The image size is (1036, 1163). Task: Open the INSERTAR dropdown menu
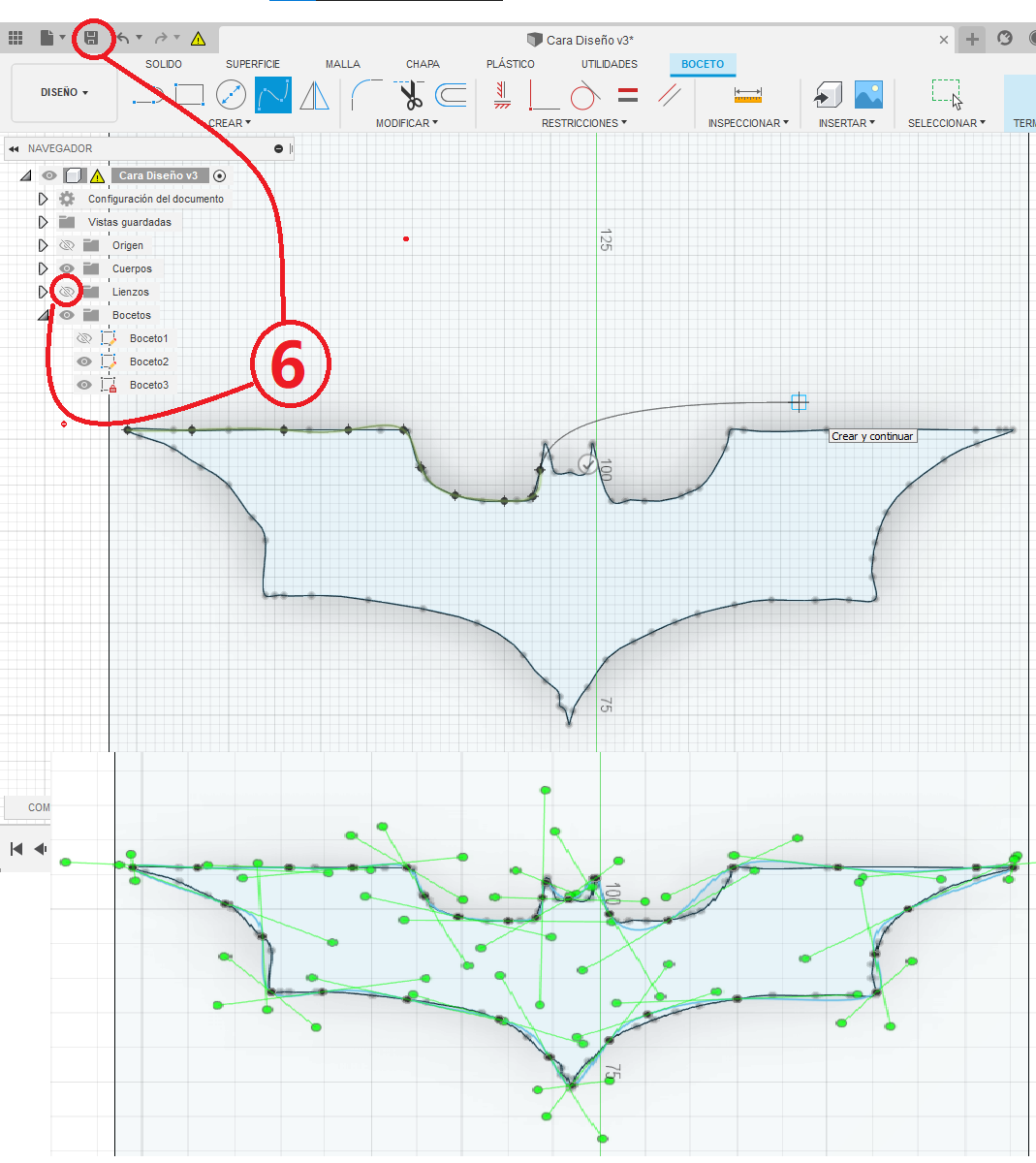coord(847,123)
